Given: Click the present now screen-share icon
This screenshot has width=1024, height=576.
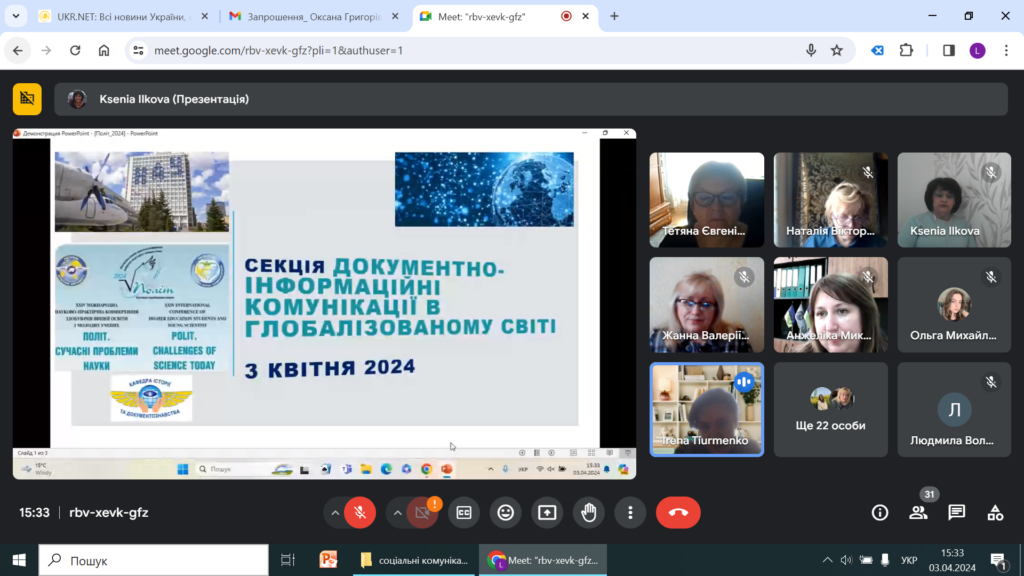Looking at the screenshot, I should pyautogui.click(x=547, y=513).
